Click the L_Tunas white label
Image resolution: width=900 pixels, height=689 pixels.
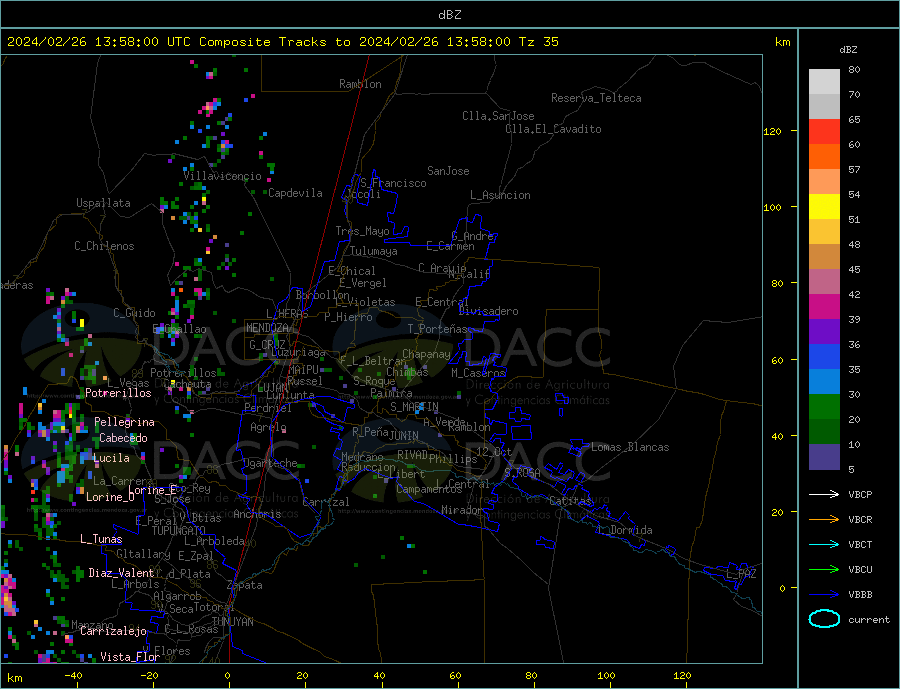coord(101,539)
